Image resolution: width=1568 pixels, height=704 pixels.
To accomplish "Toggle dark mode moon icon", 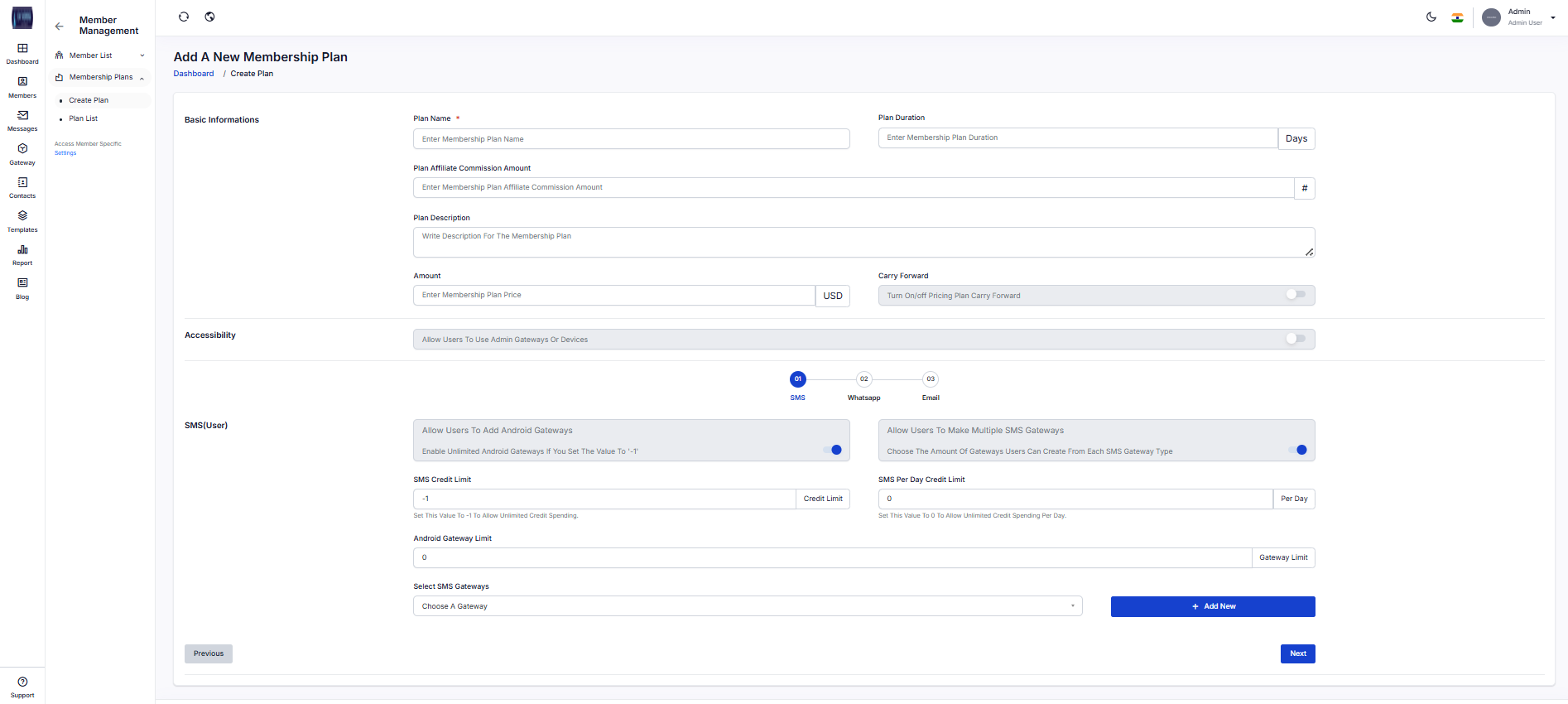I will point(1431,17).
